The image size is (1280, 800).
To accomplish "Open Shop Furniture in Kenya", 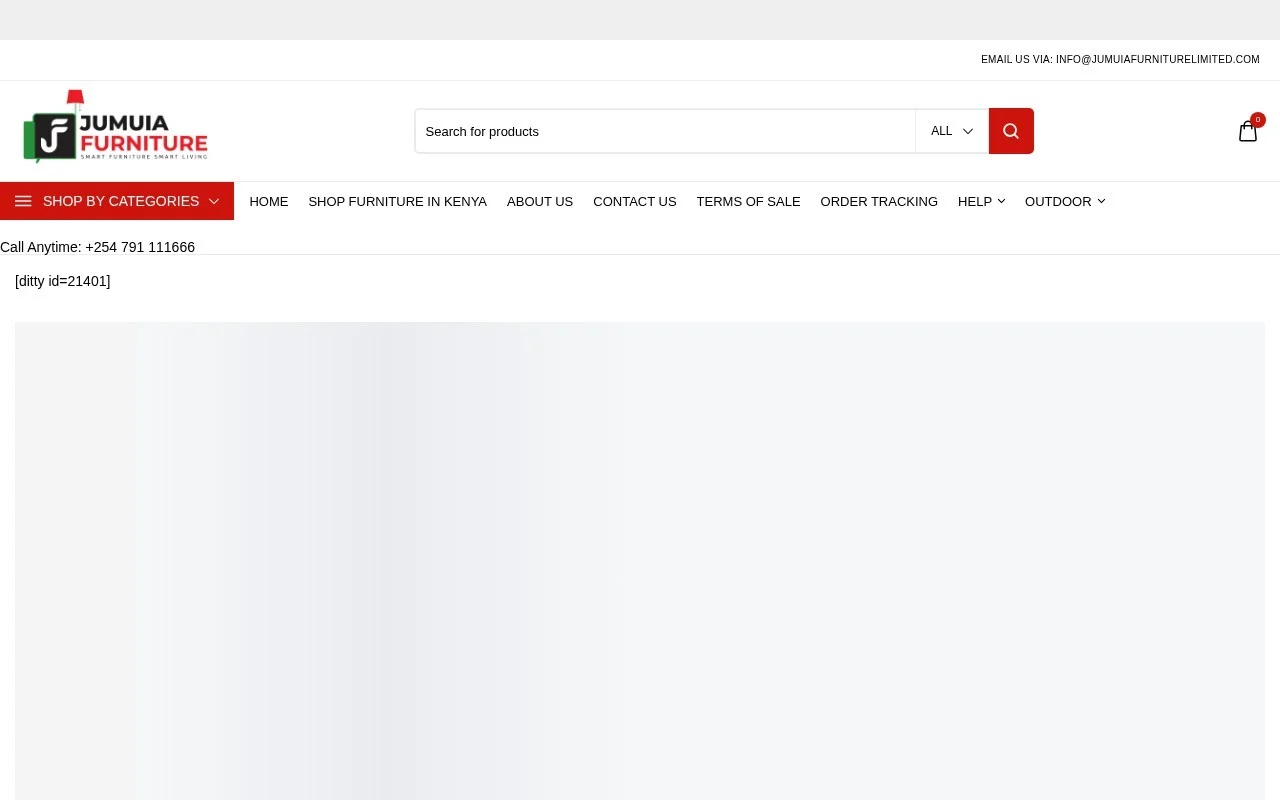I will pyautogui.click(x=397, y=201).
